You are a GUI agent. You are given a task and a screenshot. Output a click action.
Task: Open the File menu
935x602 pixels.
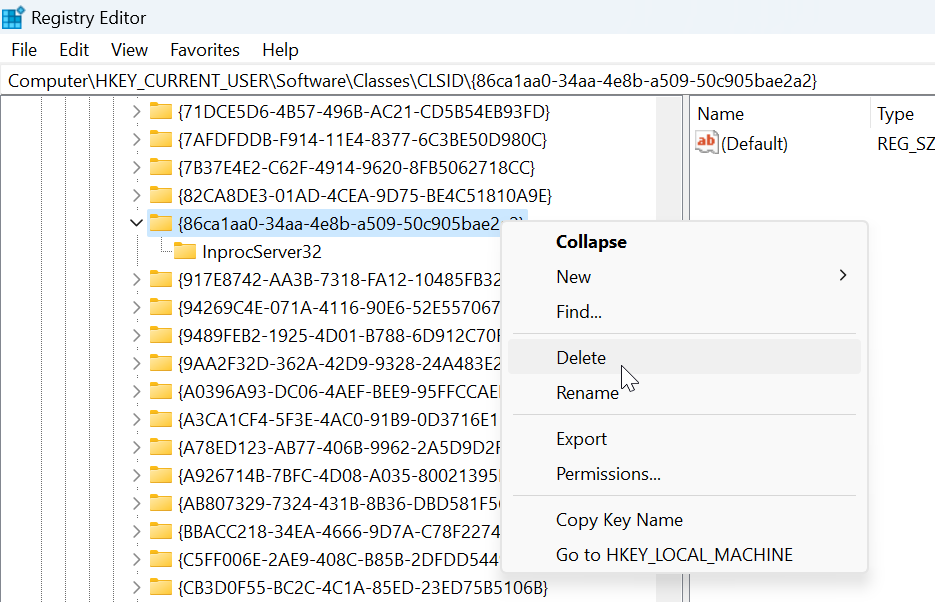point(24,50)
